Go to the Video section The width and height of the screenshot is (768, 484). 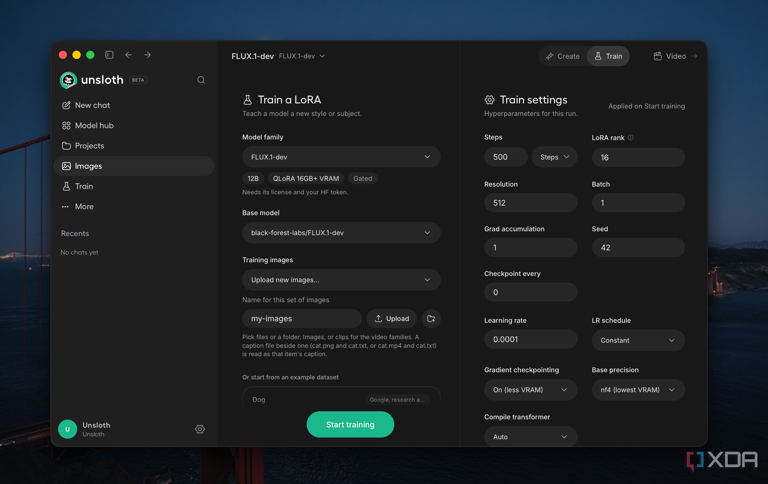click(675, 56)
